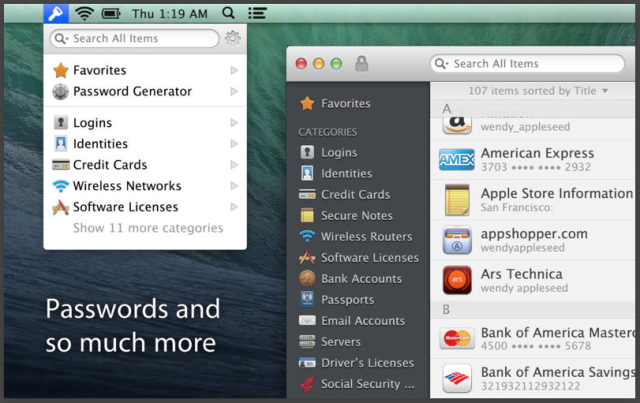
Task: Click the MasterCard logo icon in item list
Action: [457, 338]
